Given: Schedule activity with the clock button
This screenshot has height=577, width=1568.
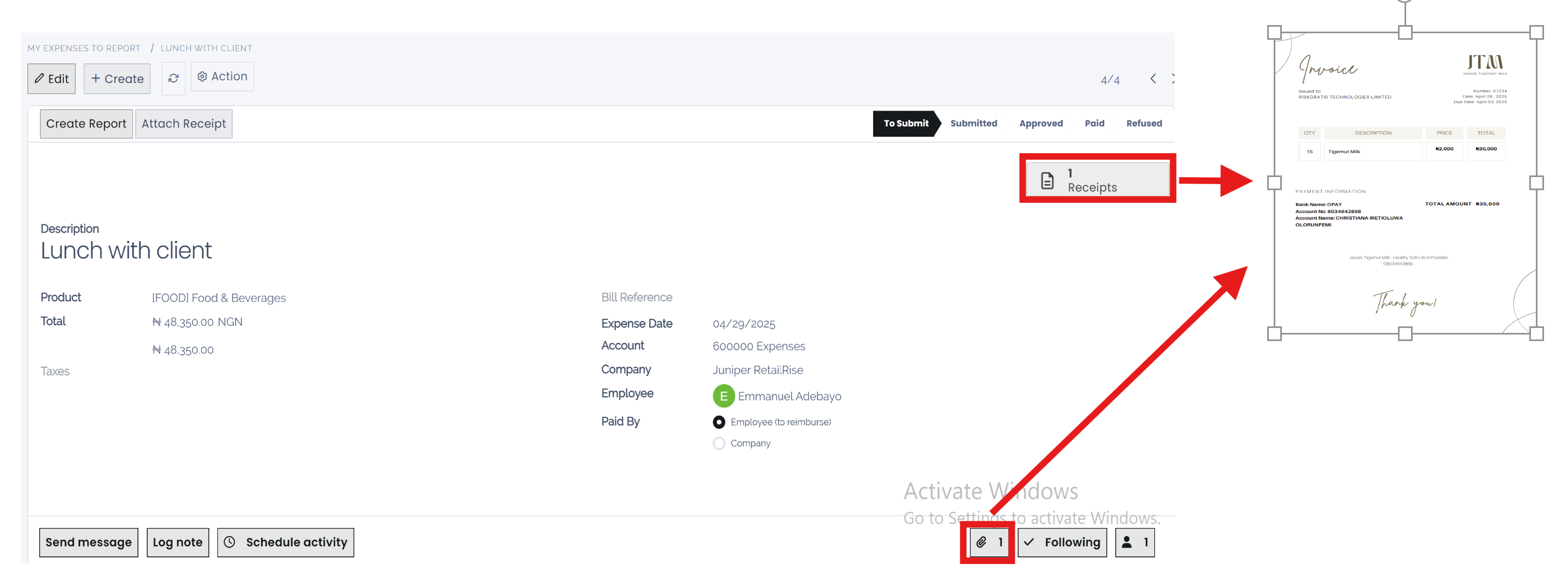Looking at the screenshot, I should 286,542.
